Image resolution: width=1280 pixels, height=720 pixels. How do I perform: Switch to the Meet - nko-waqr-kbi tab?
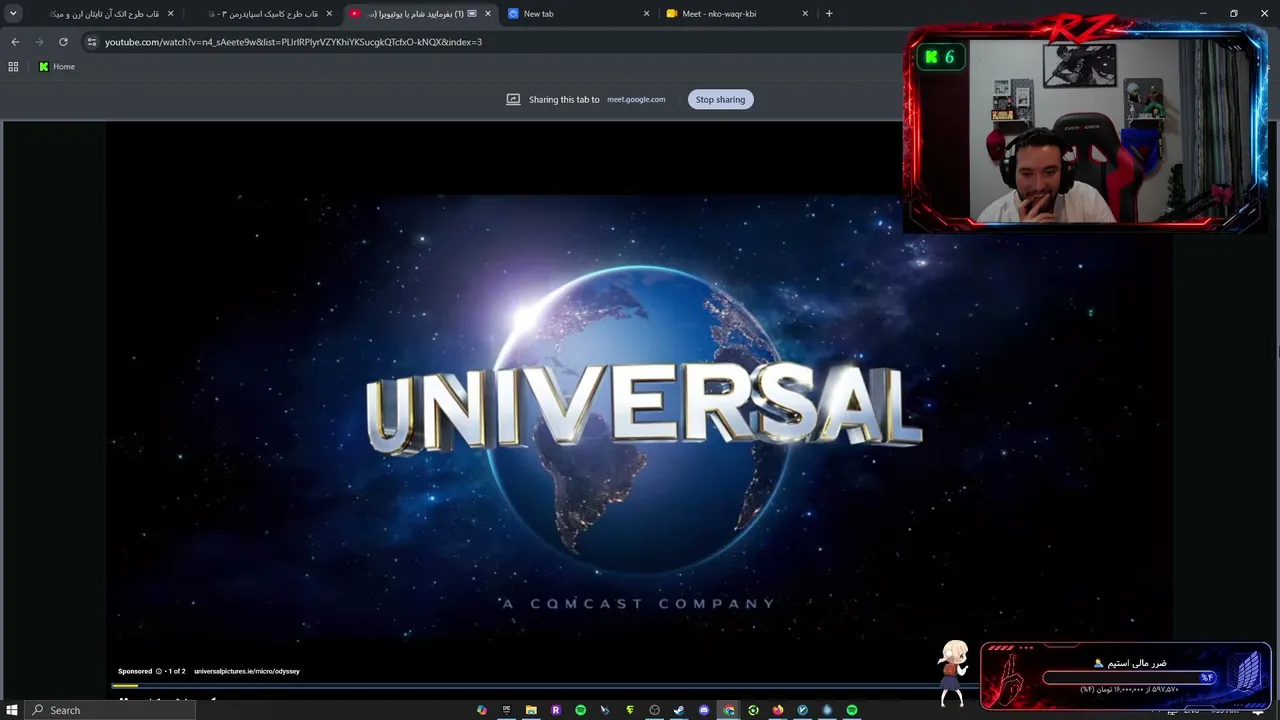pyautogui.click(x=737, y=14)
